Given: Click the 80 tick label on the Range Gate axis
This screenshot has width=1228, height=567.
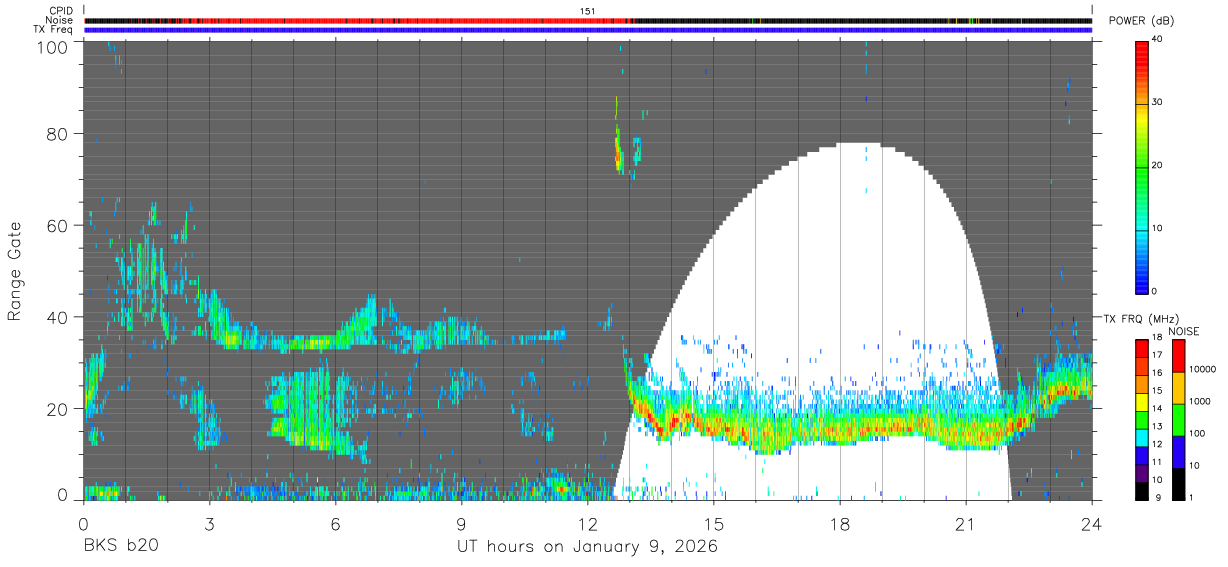Looking at the screenshot, I should point(58,133).
